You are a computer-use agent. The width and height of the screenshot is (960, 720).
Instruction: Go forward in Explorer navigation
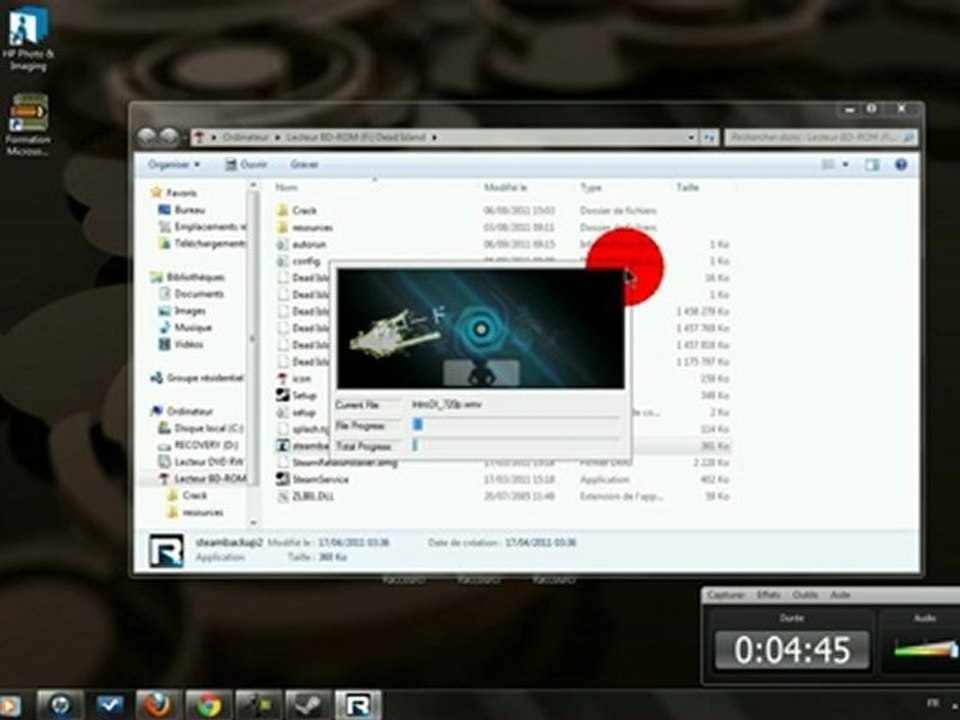[170, 137]
